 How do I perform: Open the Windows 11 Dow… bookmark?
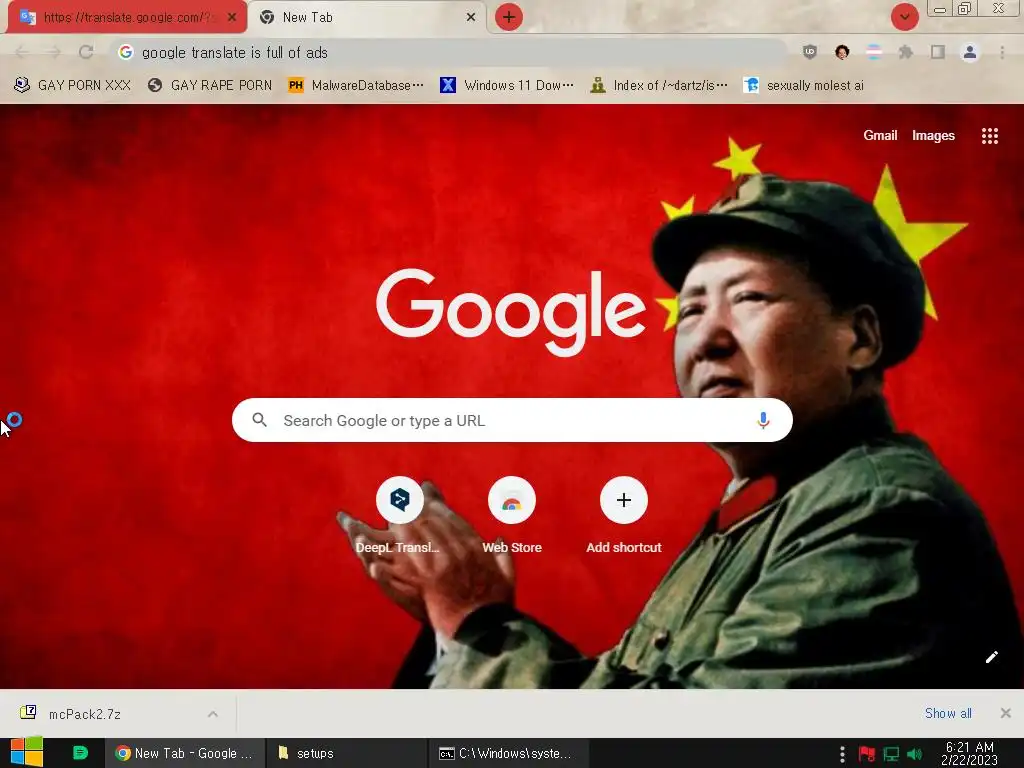507,85
